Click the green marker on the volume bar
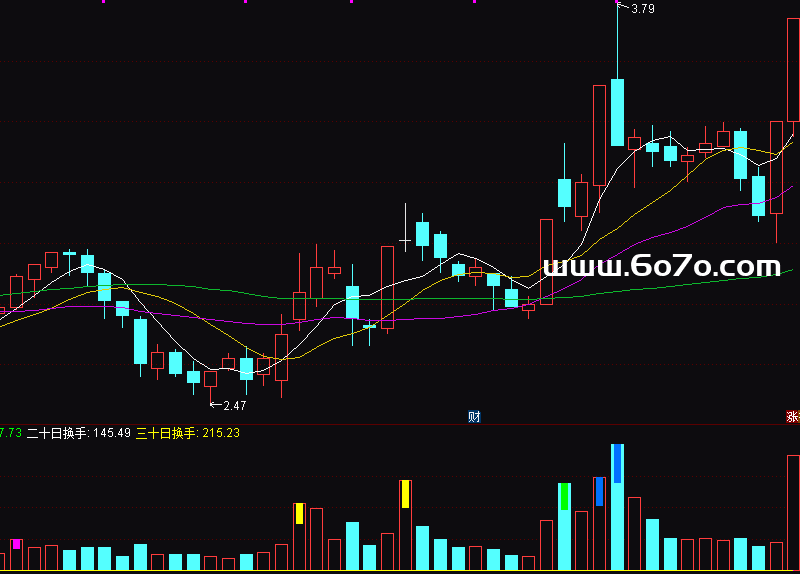The height and width of the screenshot is (574, 800). tap(564, 496)
